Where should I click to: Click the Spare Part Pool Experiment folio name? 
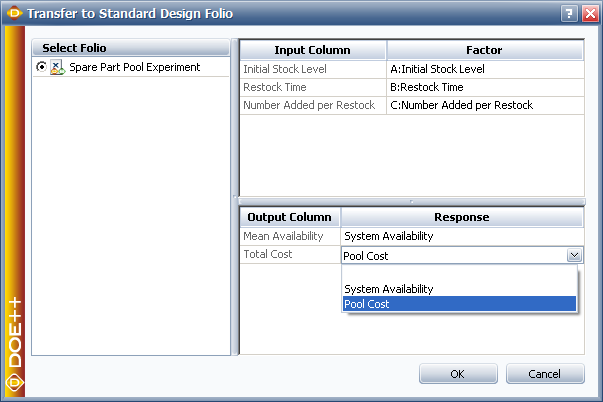(x=135, y=67)
